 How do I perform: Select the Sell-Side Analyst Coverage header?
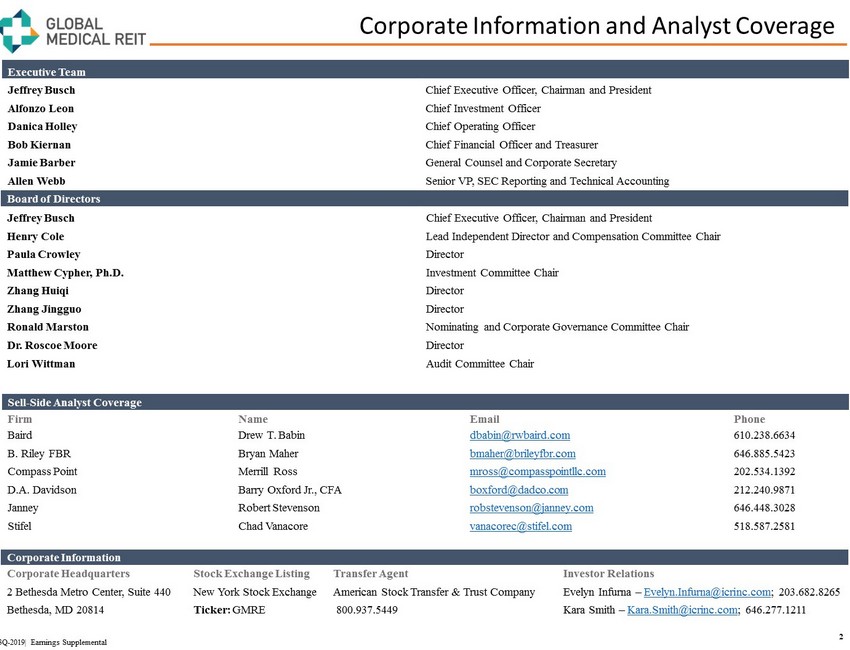pos(74,402)
